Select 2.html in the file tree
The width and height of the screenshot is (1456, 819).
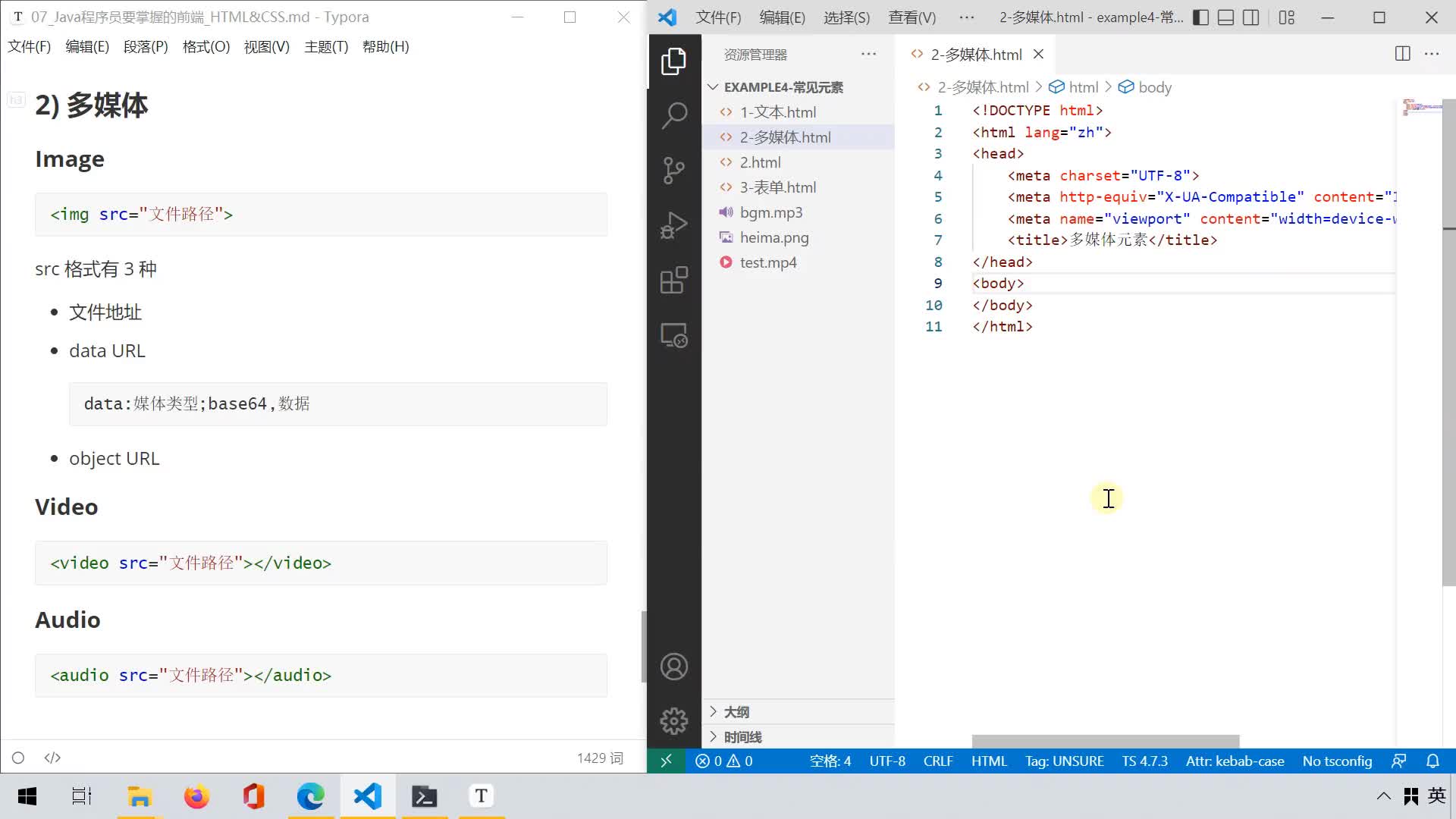click(x=799, y=162)
